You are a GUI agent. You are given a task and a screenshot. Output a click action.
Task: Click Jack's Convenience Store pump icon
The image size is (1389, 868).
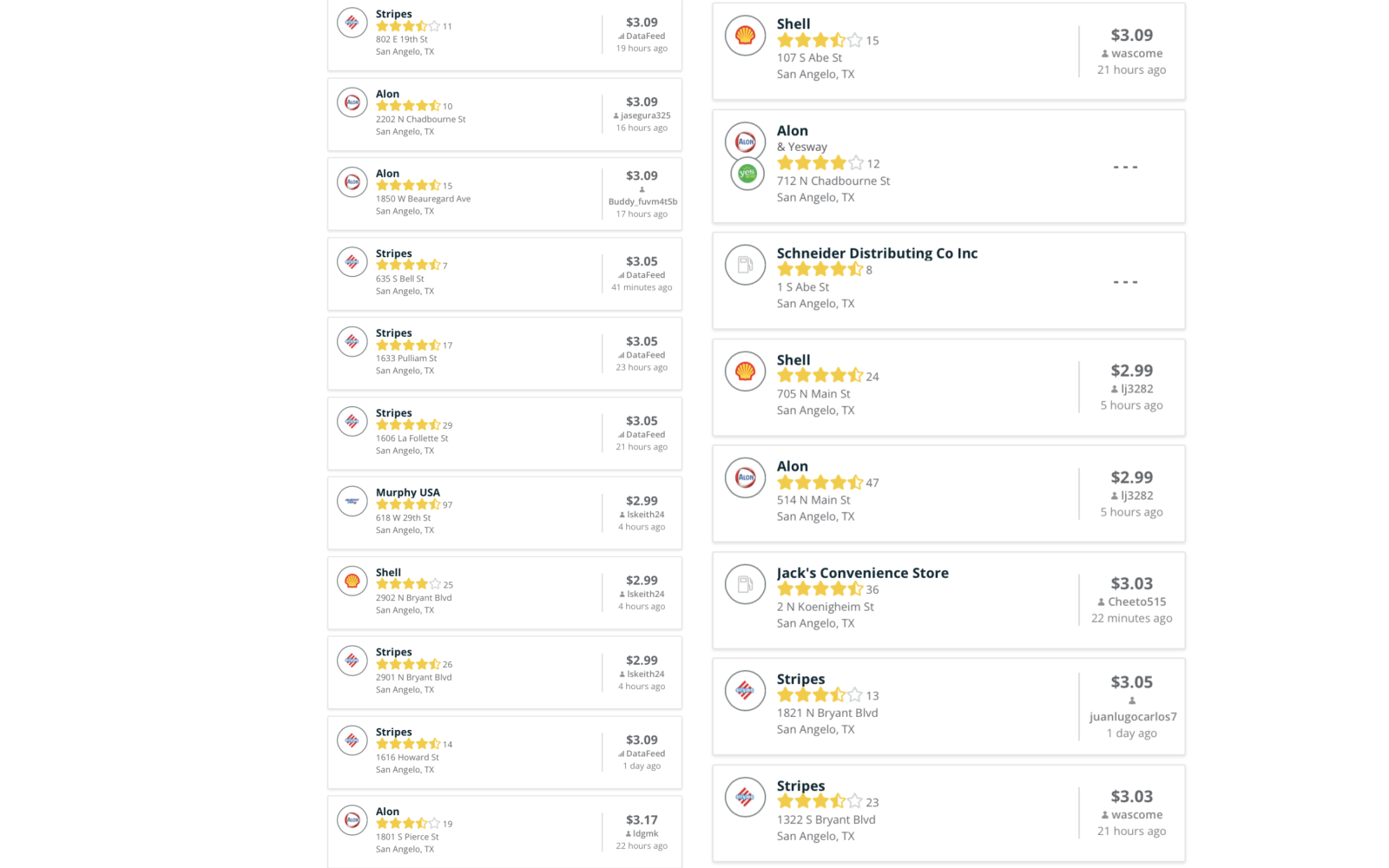pyautogui.click(x=745, y=584)
